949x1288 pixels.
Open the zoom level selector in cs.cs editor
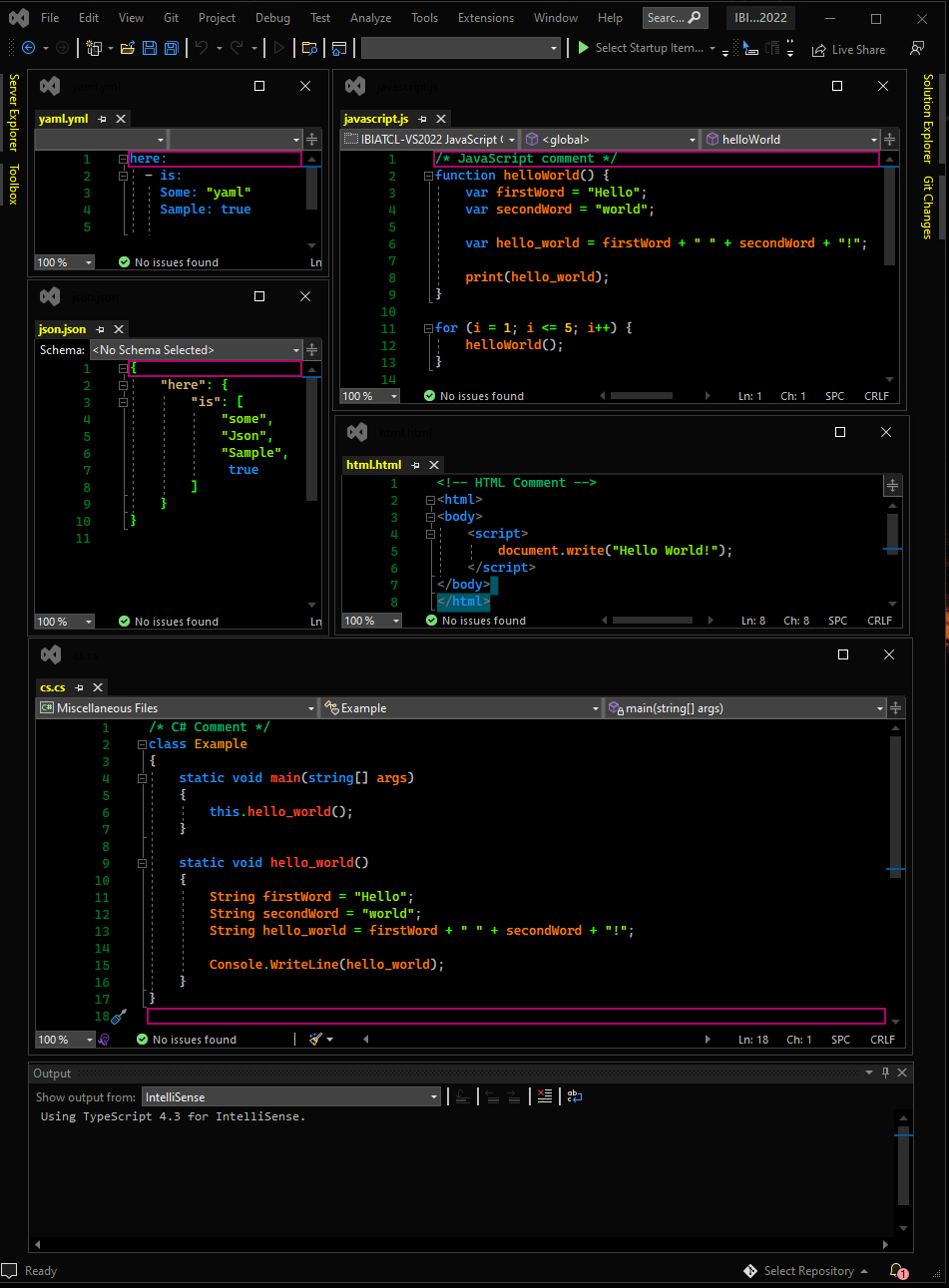point(64,1039)
